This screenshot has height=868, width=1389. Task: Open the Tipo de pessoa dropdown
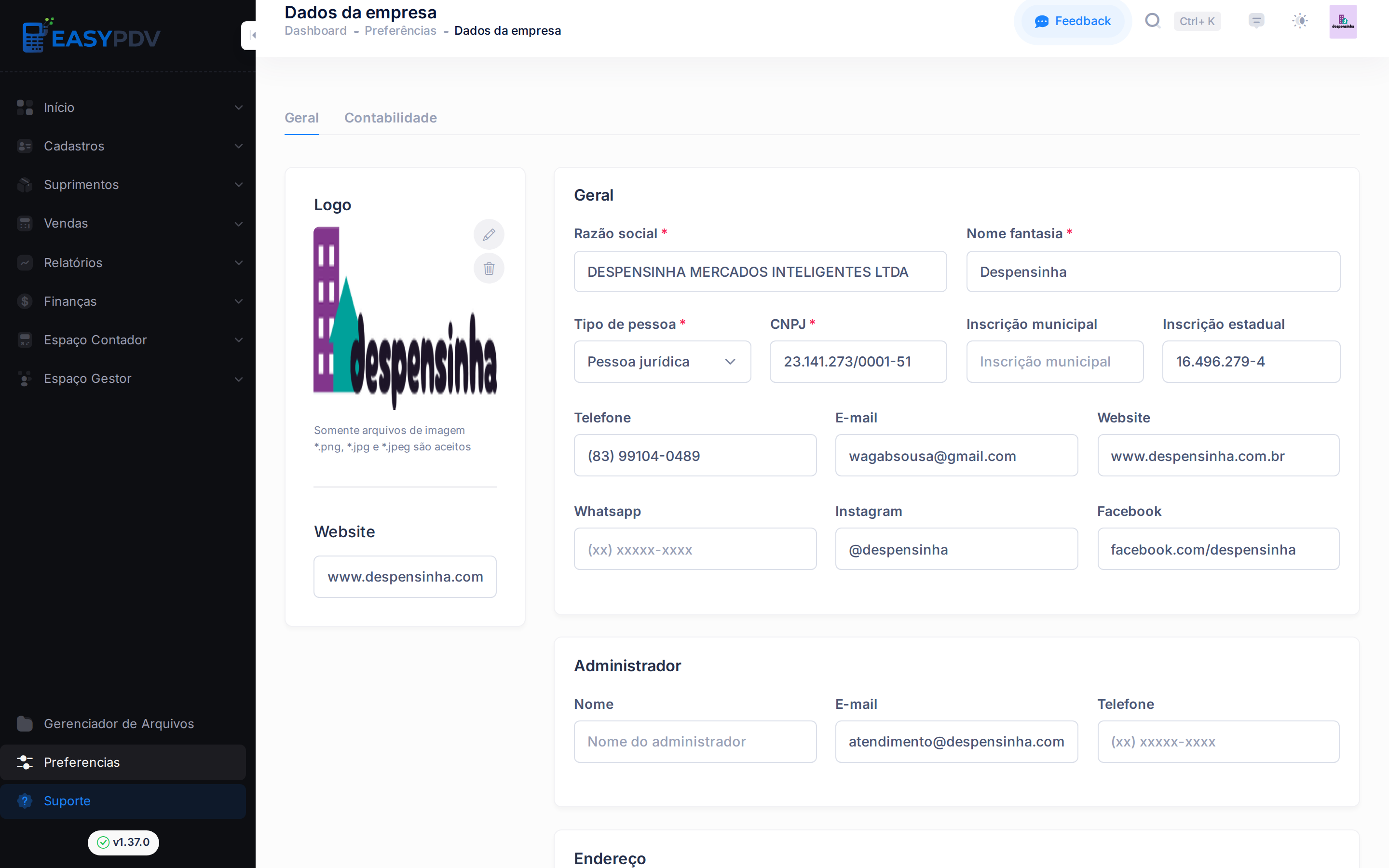[662, 362]
